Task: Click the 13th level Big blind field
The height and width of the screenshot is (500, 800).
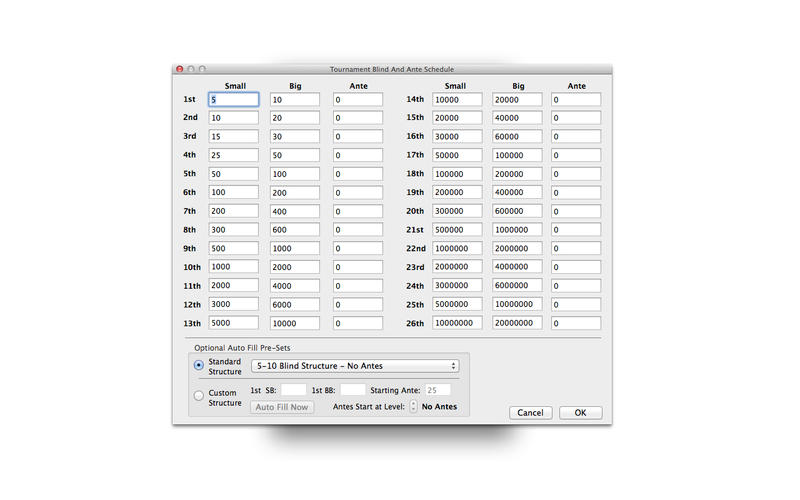Action: click(x=295, y=323)
